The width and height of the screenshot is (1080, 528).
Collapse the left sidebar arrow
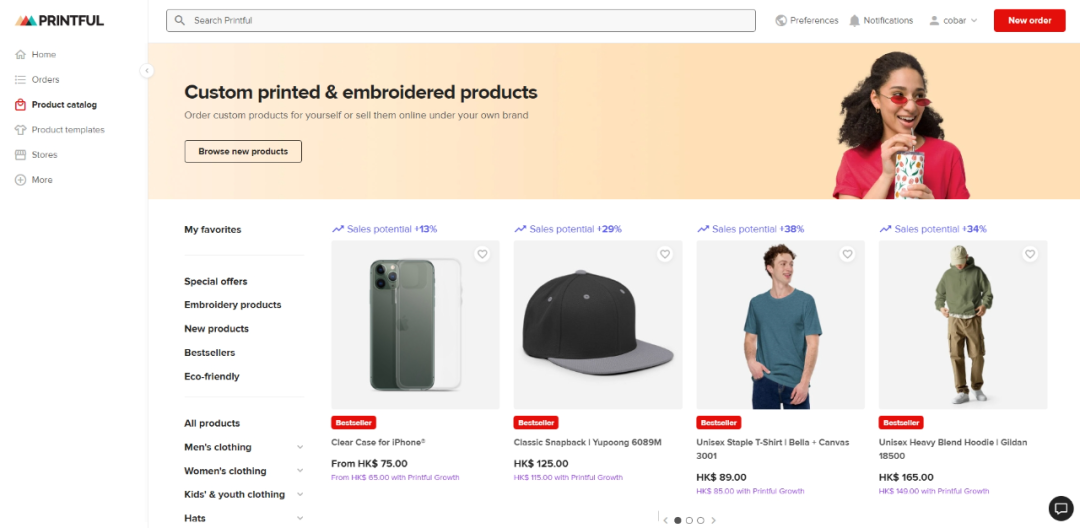[x=147, y=70]
